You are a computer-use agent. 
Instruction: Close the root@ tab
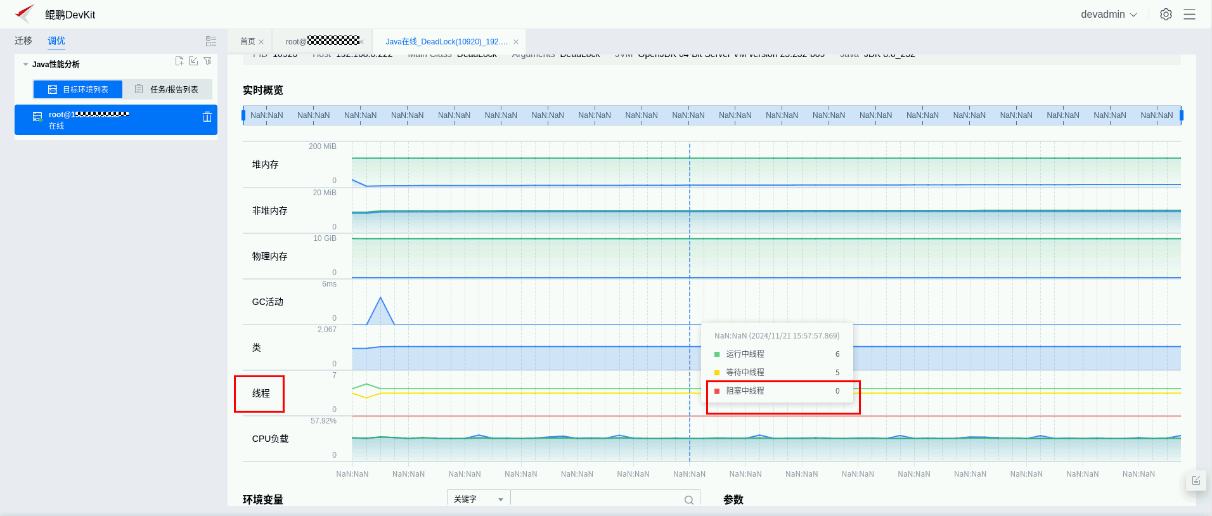(363, 42)
